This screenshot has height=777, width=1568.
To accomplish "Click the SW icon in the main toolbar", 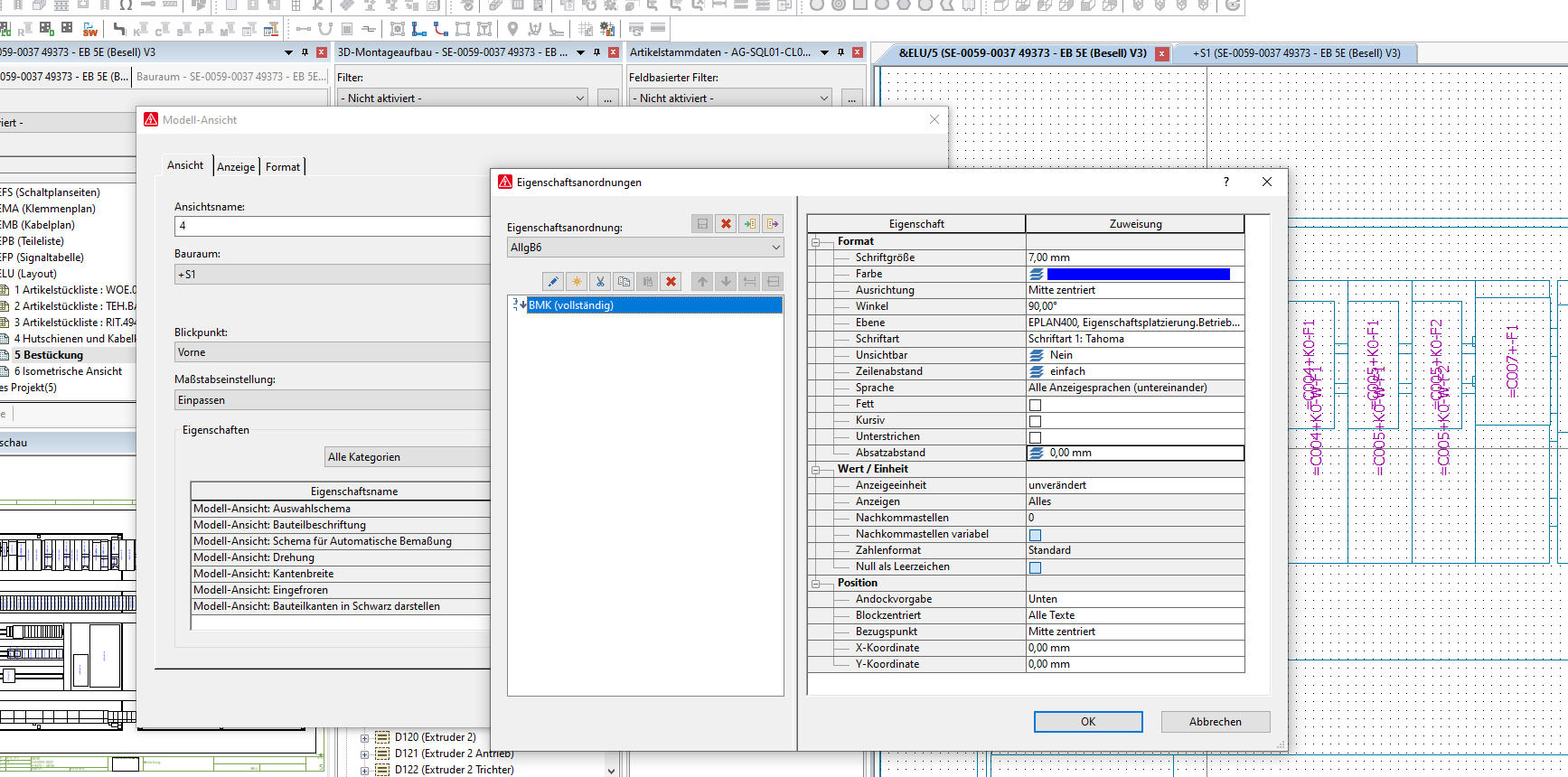I will [89, 30].
